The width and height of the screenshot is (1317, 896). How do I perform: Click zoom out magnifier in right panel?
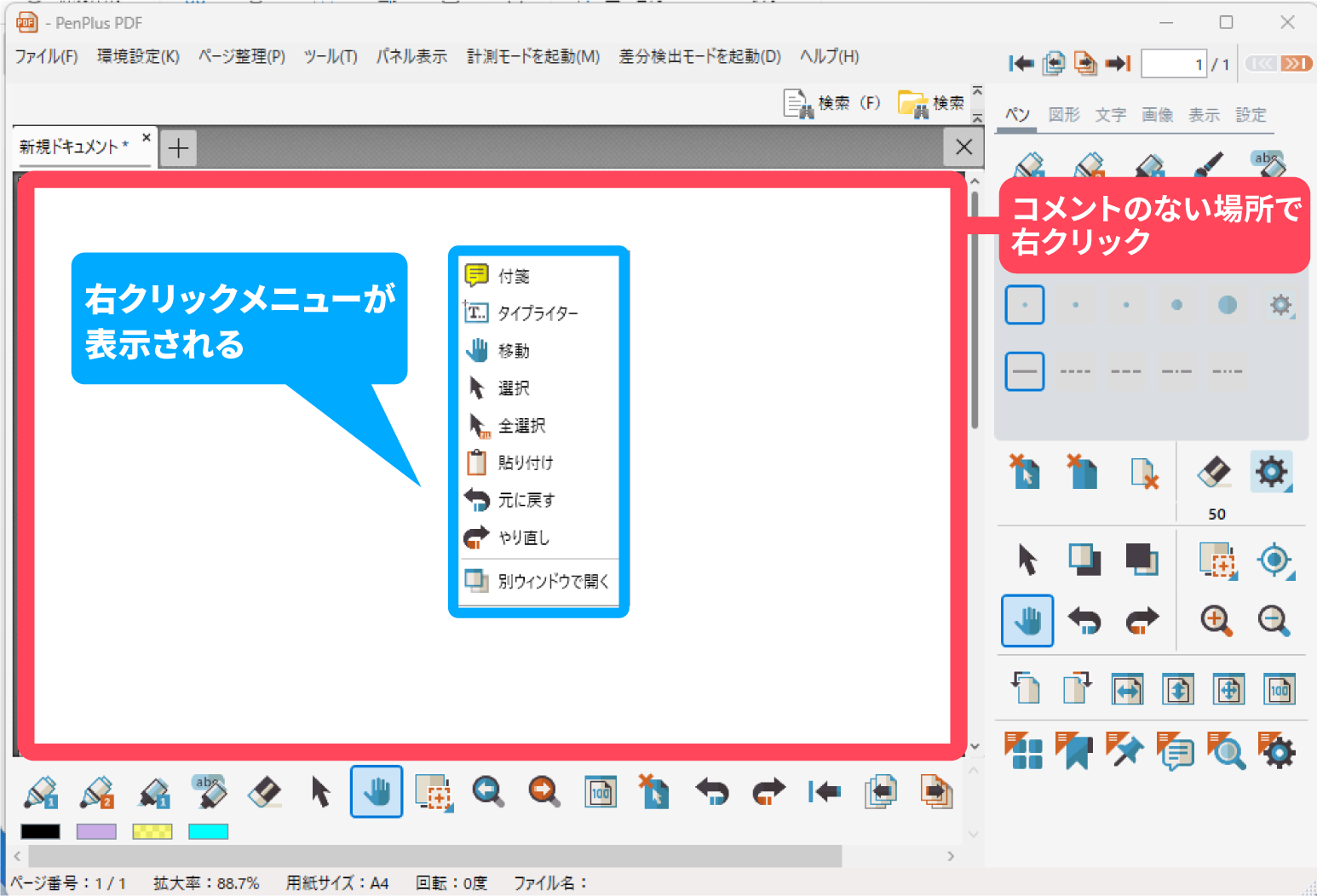tap(1274, 621)
